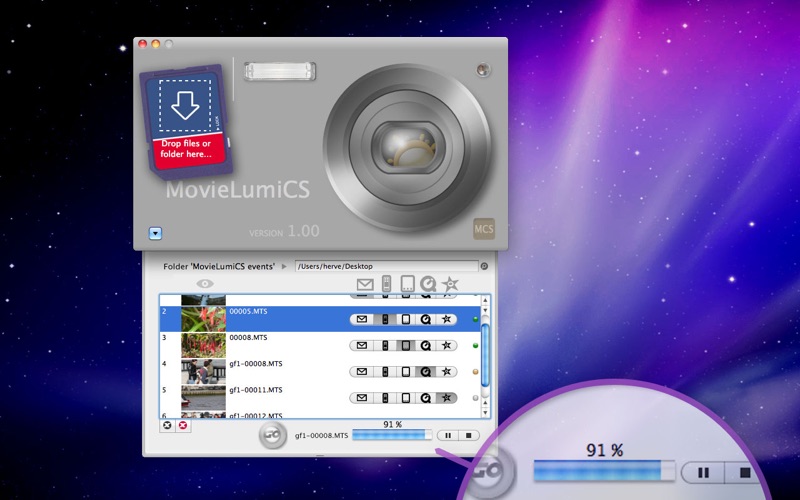Toggle the eye preview column icon
Viewport: 800px width, 500px height.
point(205,284)
